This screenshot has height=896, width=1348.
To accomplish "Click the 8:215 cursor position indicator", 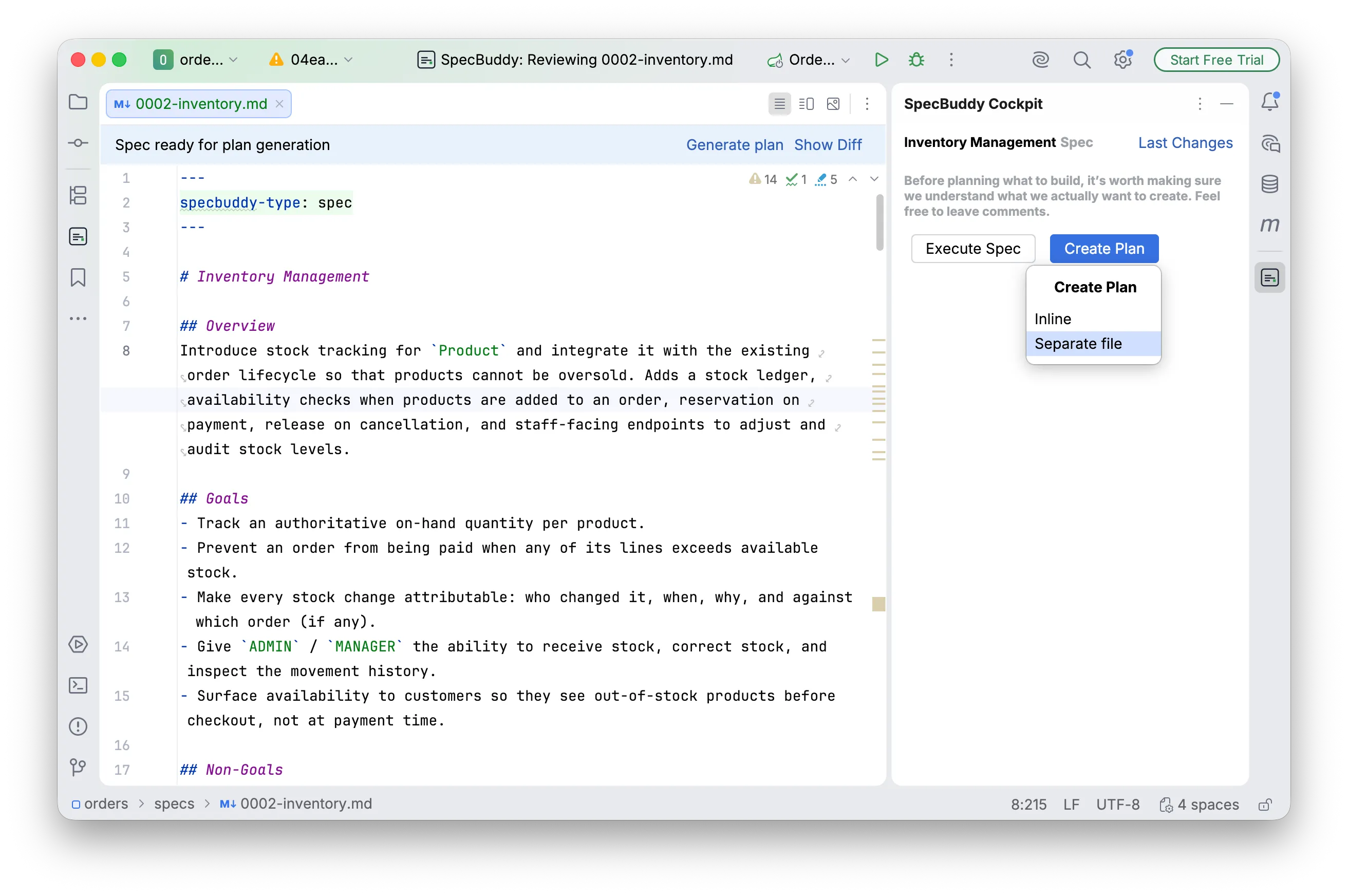I will tap(1028, 804).
